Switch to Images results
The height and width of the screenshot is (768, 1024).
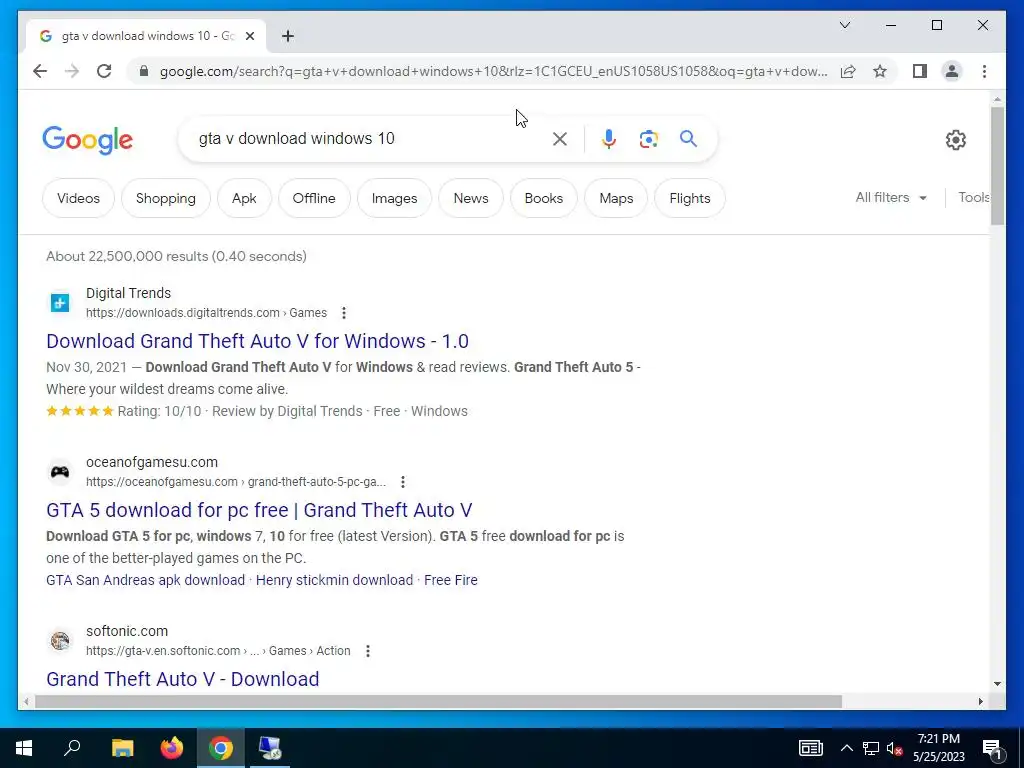pos(394,198)
